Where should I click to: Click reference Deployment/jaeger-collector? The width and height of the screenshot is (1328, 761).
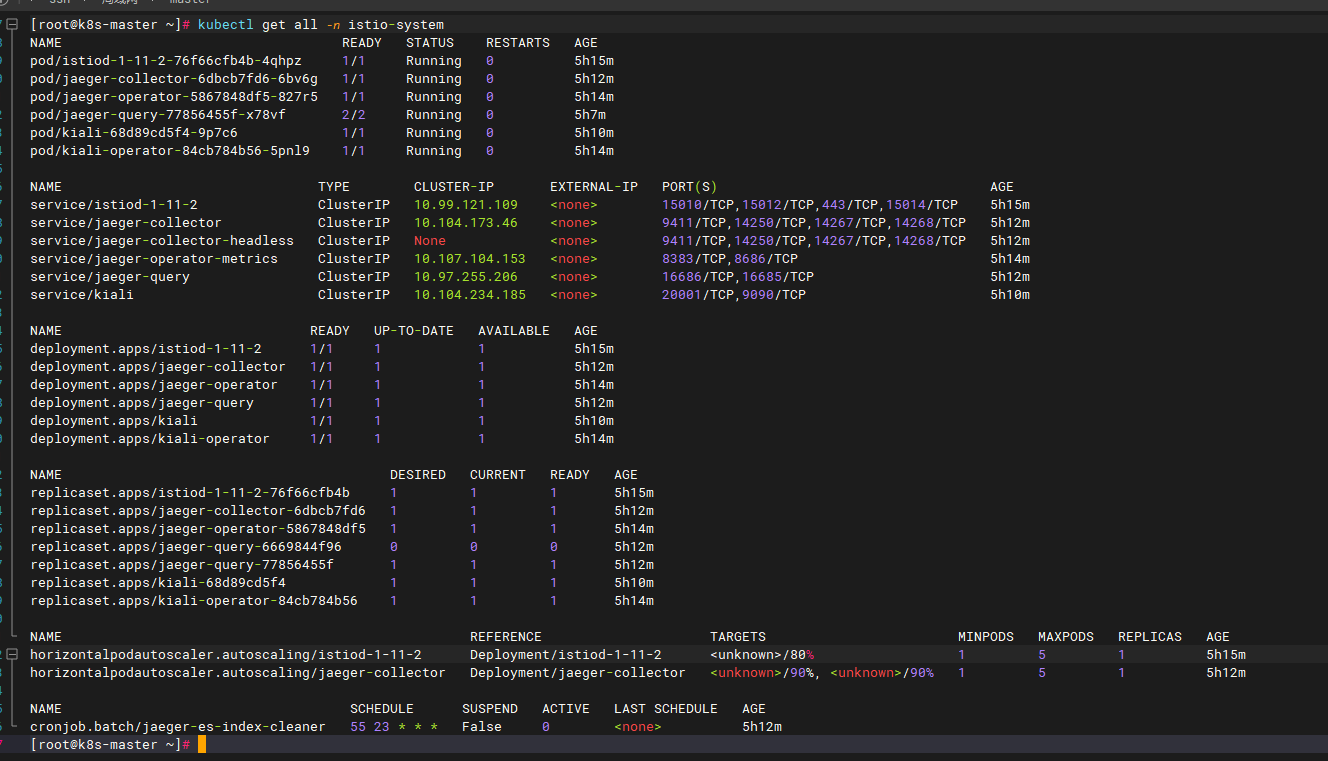[x=578, y=672]
